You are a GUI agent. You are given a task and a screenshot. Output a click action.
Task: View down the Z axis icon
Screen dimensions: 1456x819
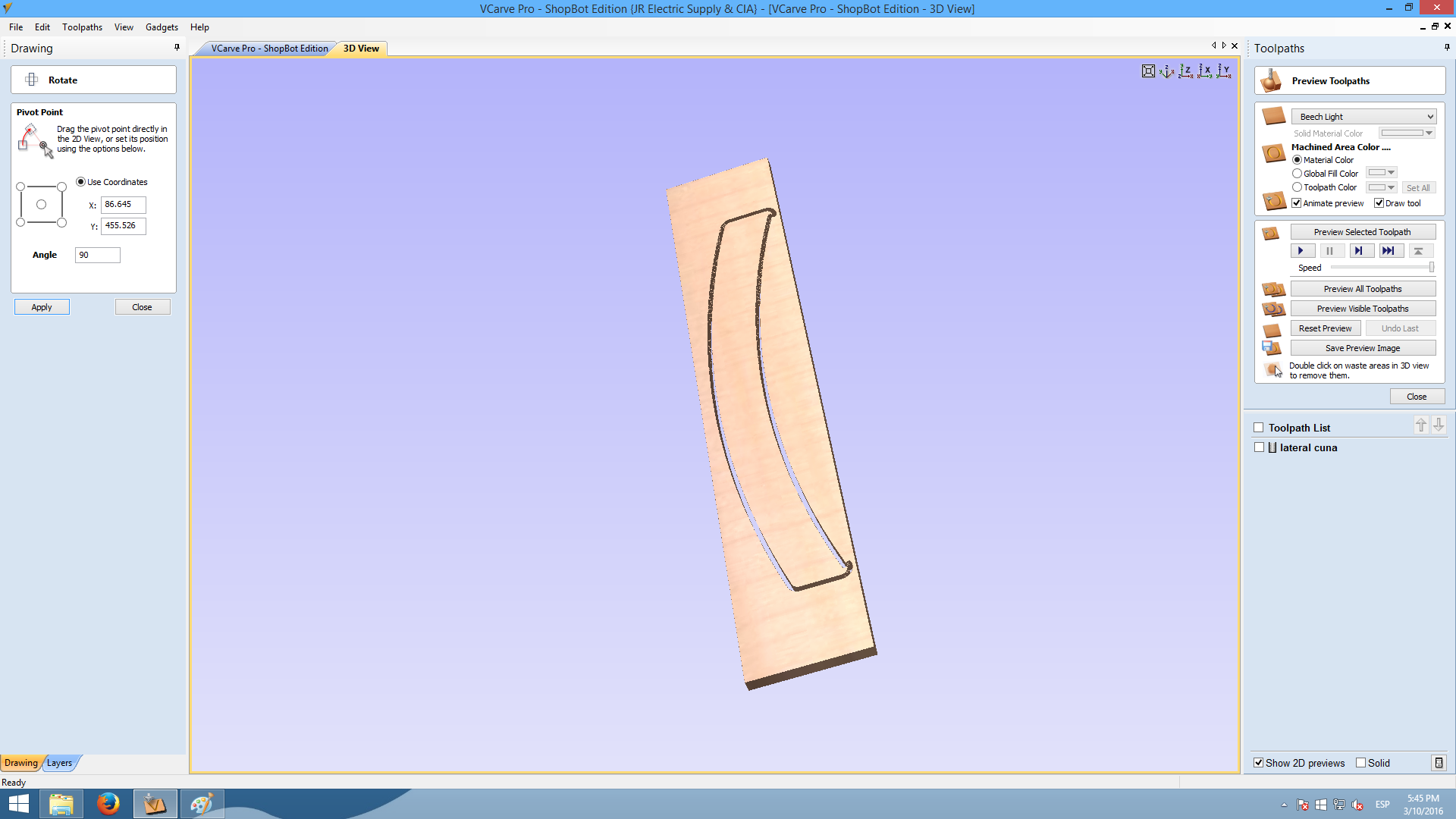point(1186,71)
